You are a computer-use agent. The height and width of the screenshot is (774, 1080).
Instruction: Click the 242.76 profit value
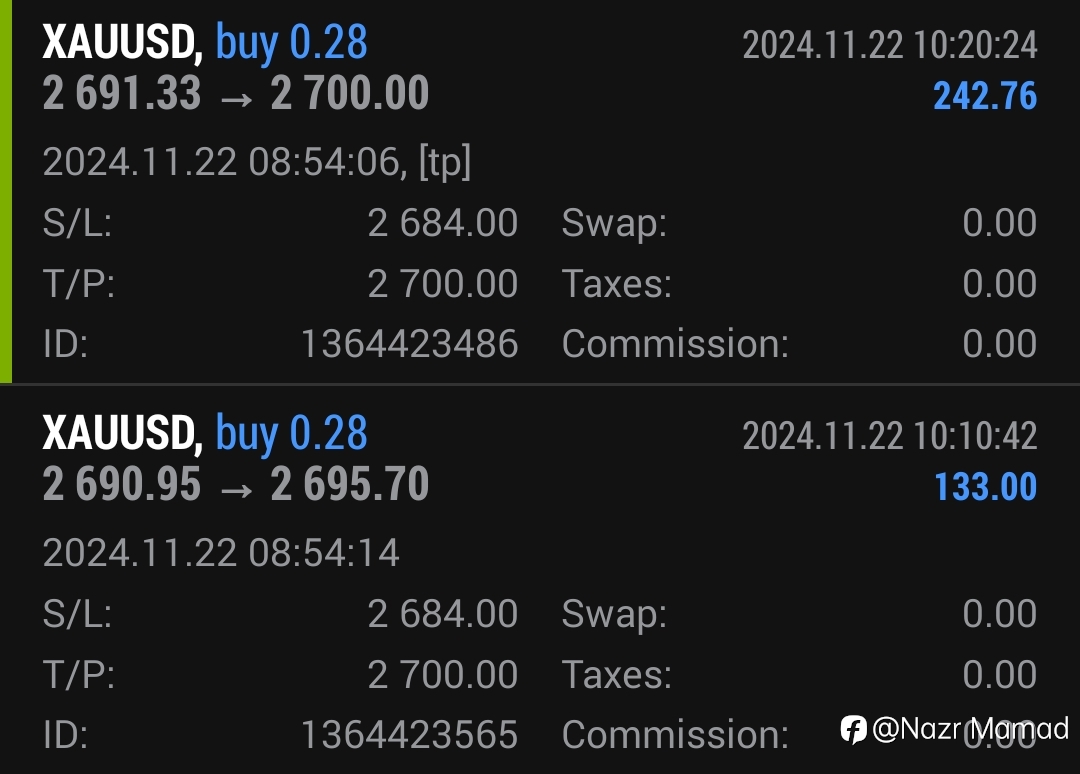(985, 96)
